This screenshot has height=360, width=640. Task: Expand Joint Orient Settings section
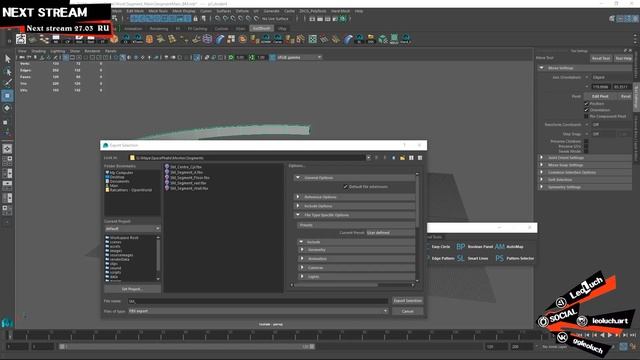click(x=584, y=158)
